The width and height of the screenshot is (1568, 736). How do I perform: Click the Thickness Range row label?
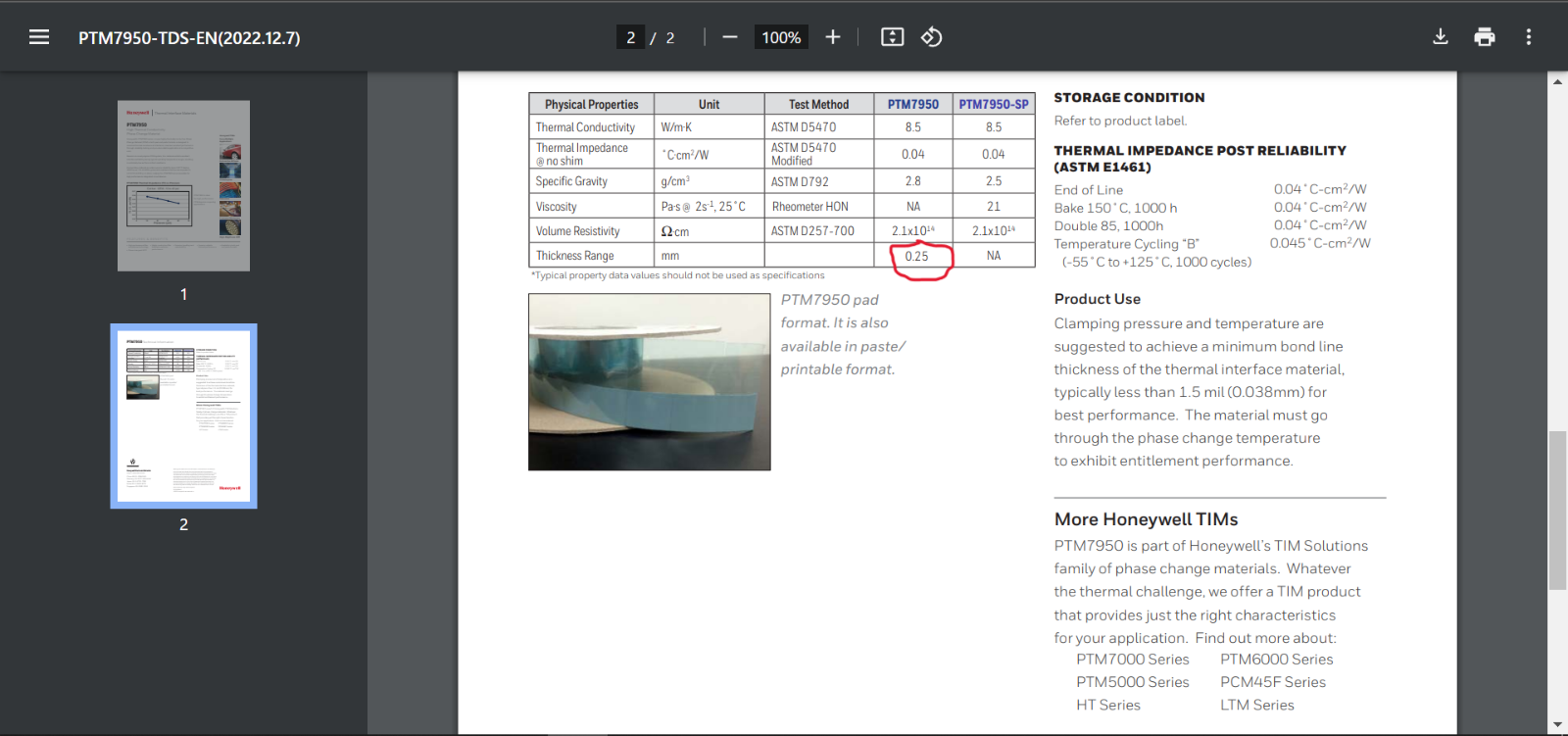tap(574, 256)
